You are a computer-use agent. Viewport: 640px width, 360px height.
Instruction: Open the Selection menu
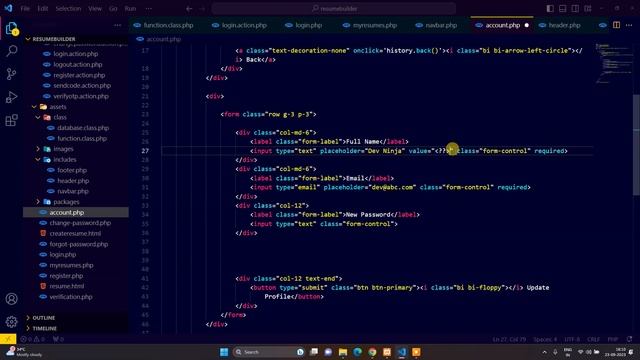pos(68,9)
